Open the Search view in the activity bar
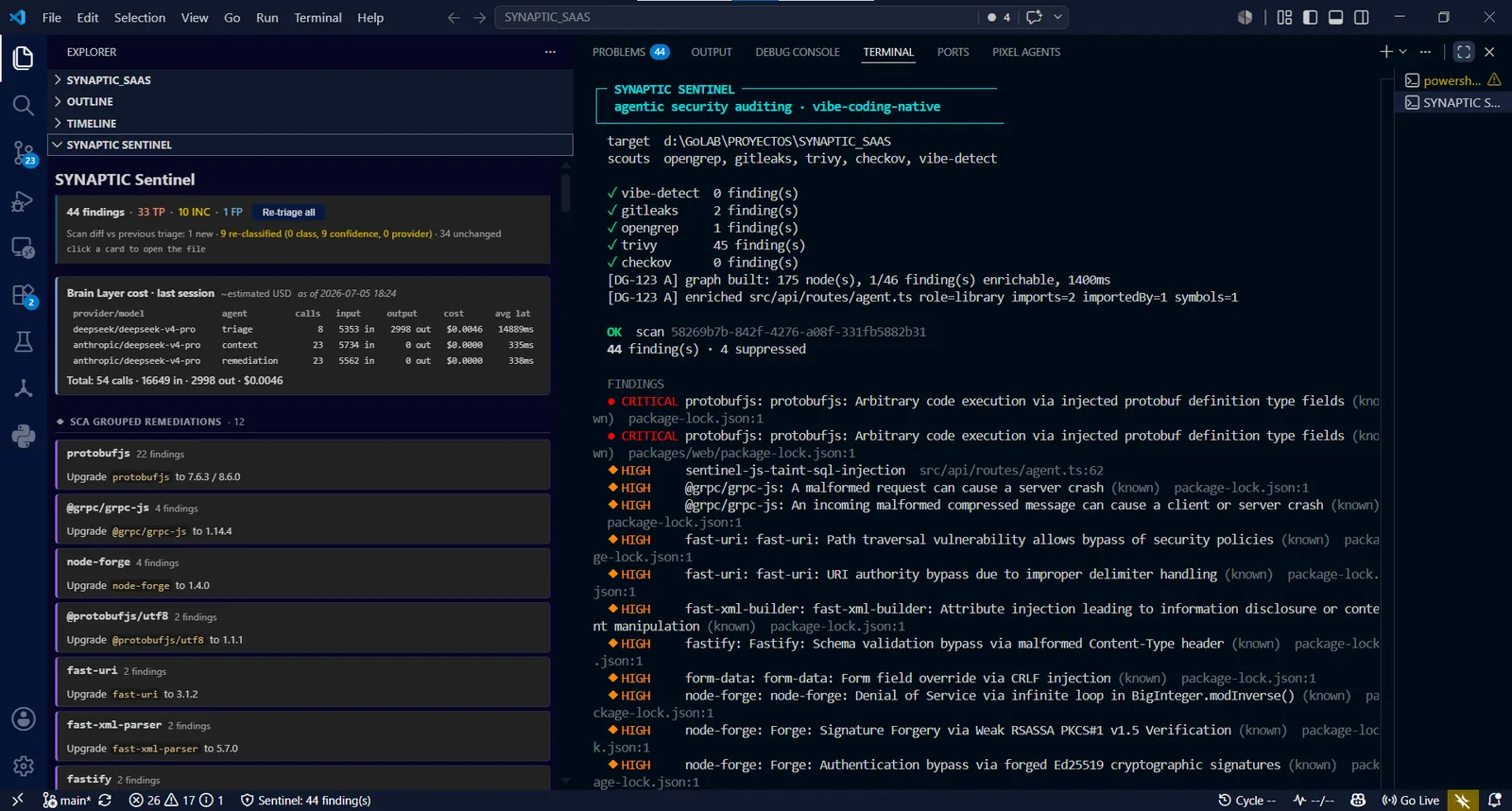This screenshot has height=811, width=1512. (x=24, y=105)
